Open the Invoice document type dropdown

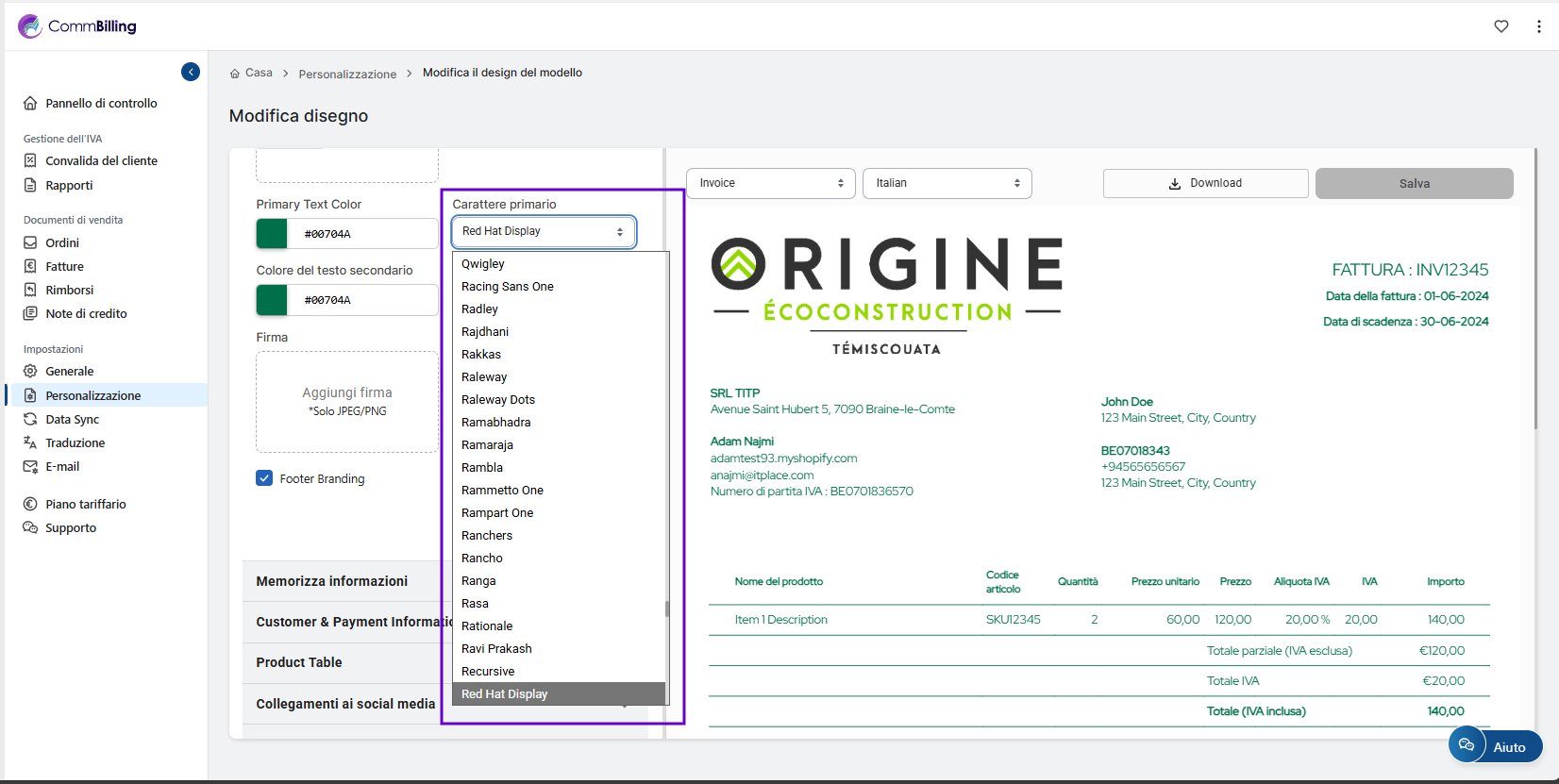pos(770,183)
